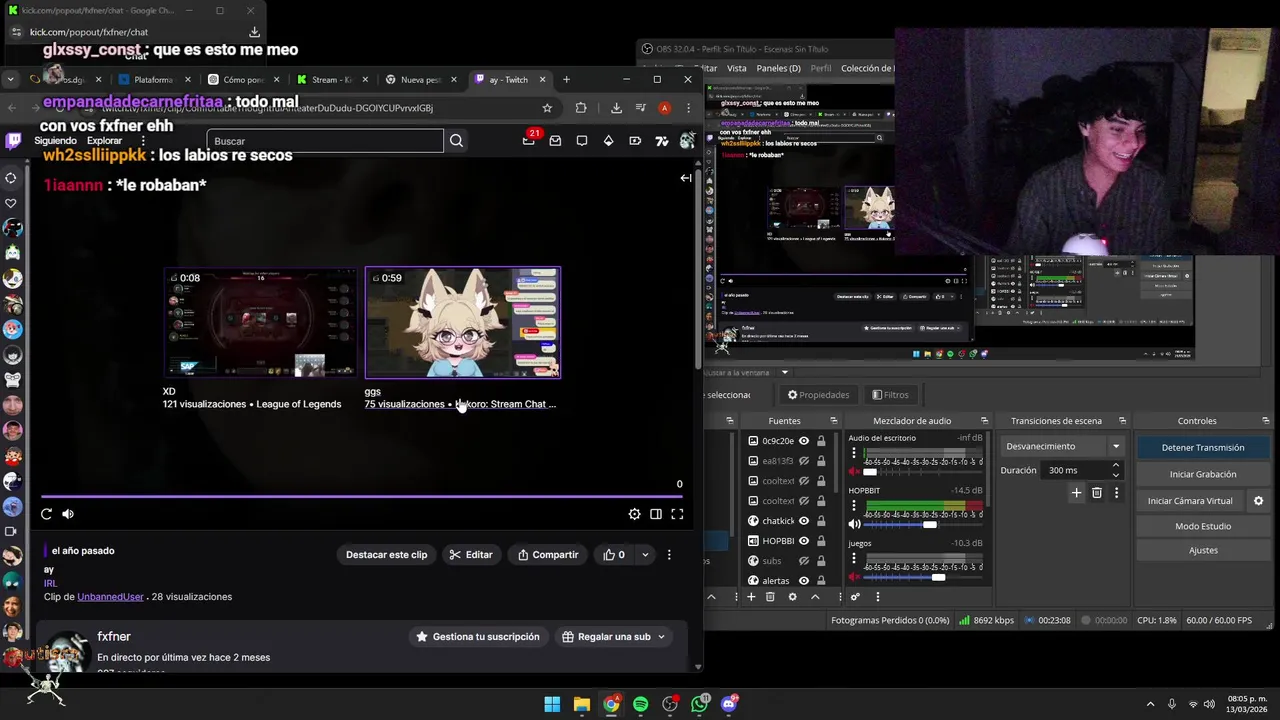Open Twitch whispers speech bubble icon
The height and width of the screenshot is (720, 1280).
[x=582, y=141]
